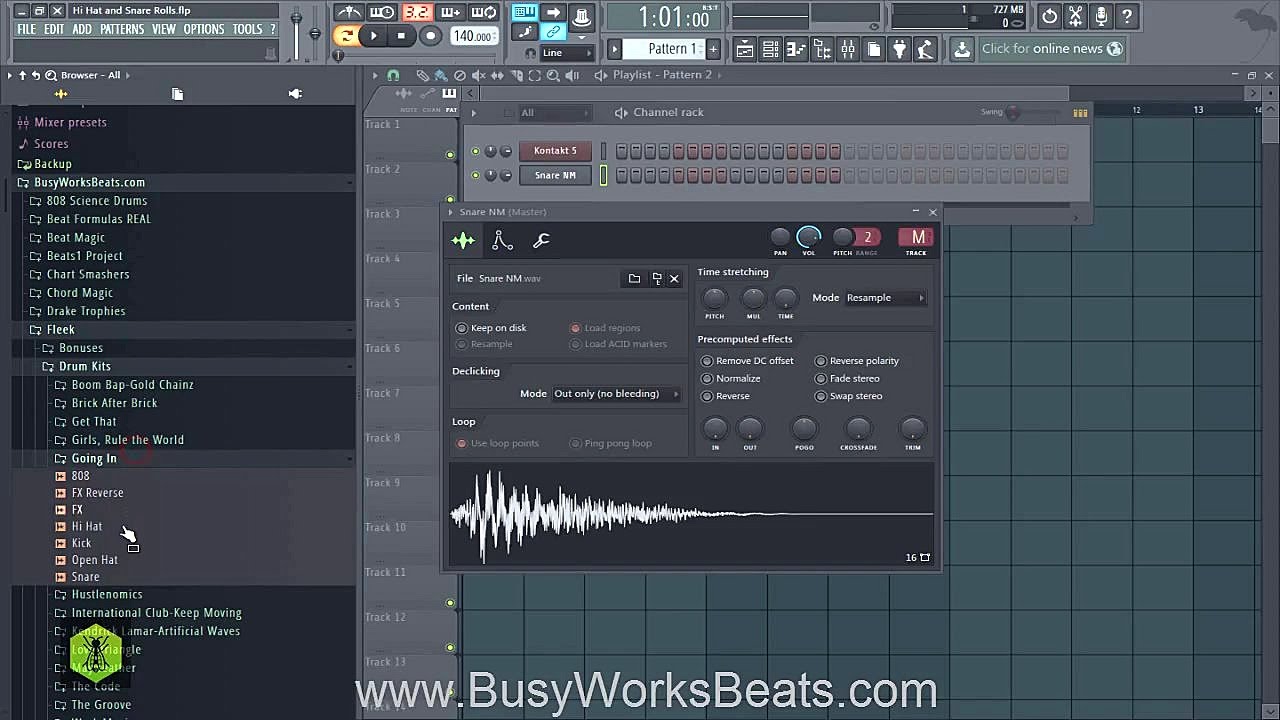Open the VIEW menu
Screen dimensions: 1280x720
164,29
